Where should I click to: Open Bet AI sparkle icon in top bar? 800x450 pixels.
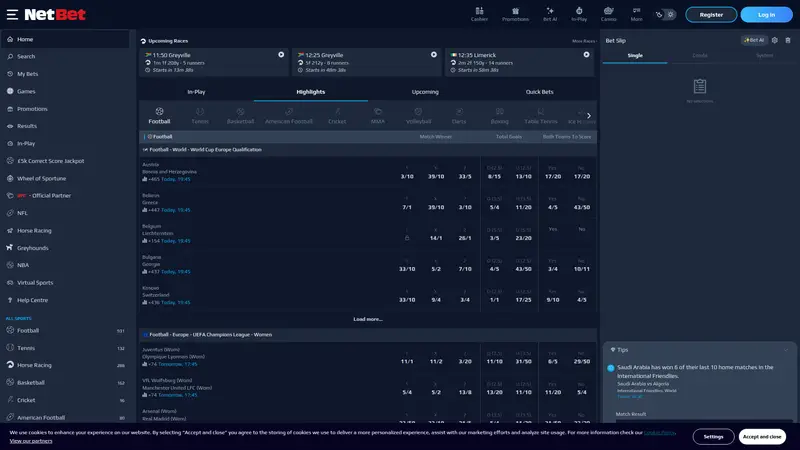click(550, 14)
